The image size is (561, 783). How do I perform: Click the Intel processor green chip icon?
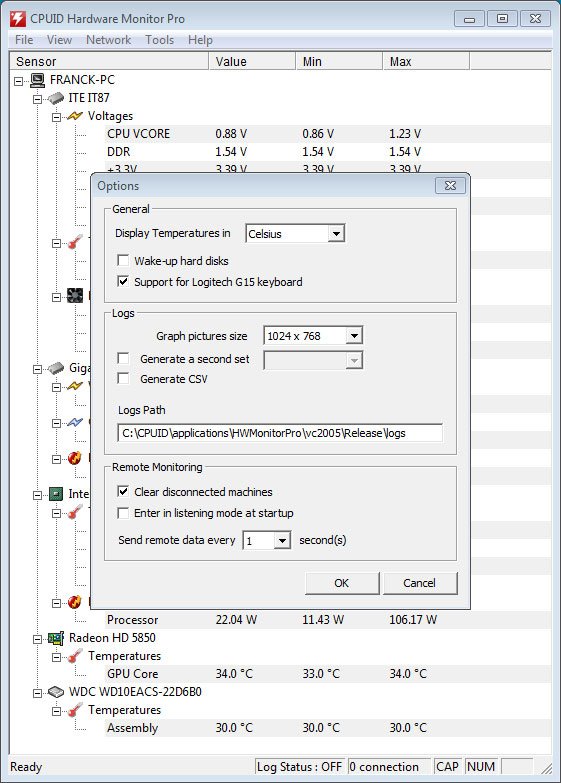pyautogui.click(x=56, y=494)
